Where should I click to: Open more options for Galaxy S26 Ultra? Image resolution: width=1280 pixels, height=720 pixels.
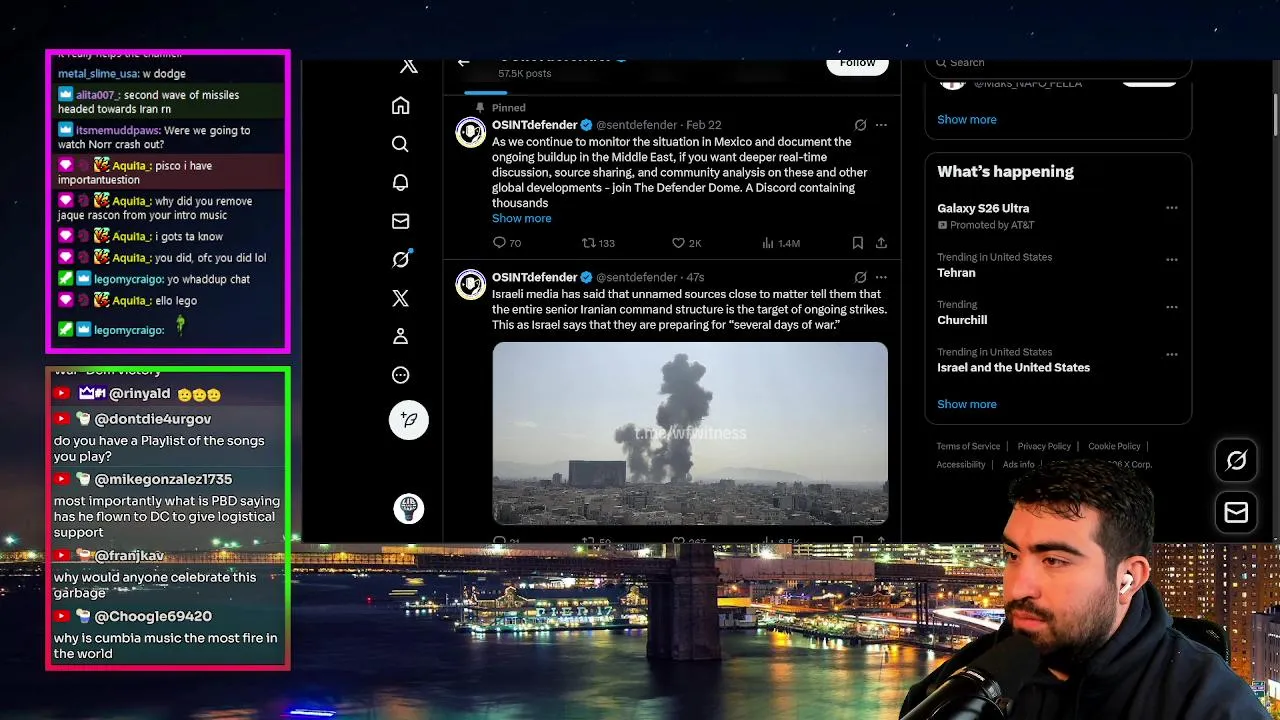(x=1171, y=208)
